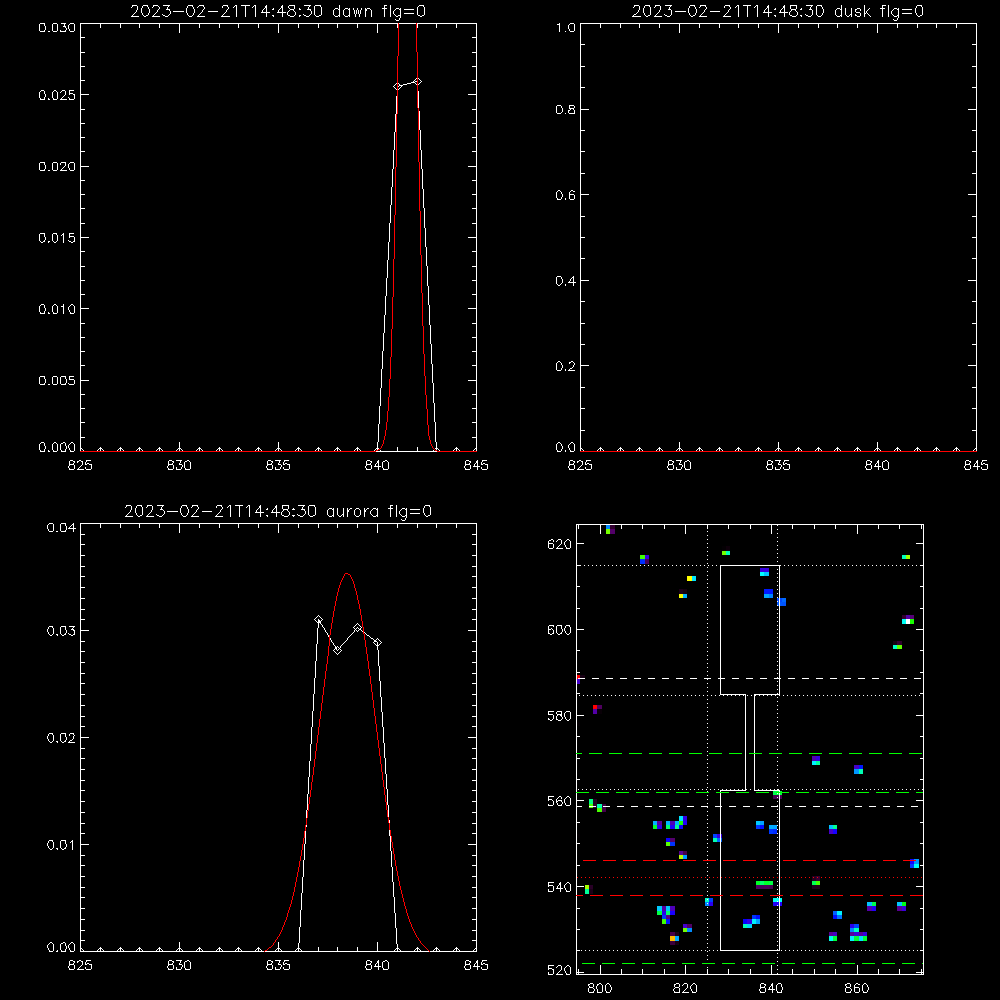Click the 540 y-axis label on detector image
This screenshot has height=1000, width=1000.
(559, 887)
